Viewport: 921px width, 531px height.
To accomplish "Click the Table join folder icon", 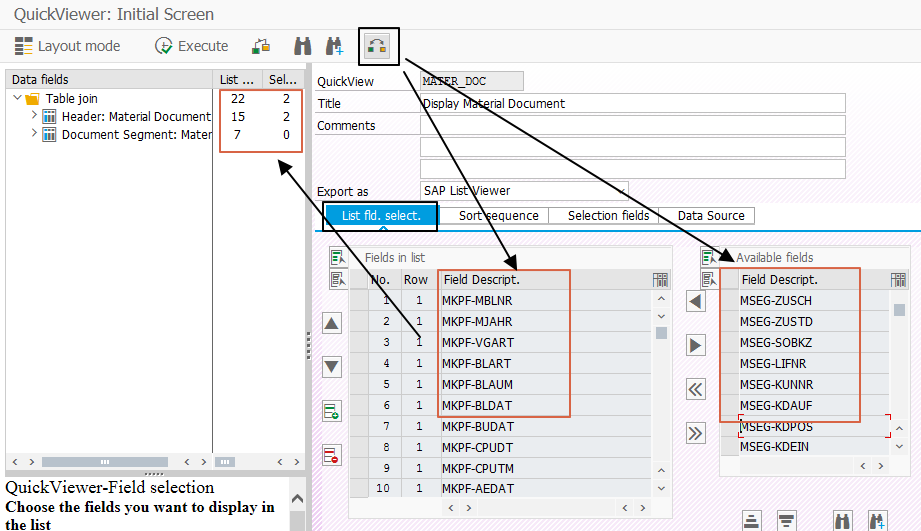I will coord(32,99).
